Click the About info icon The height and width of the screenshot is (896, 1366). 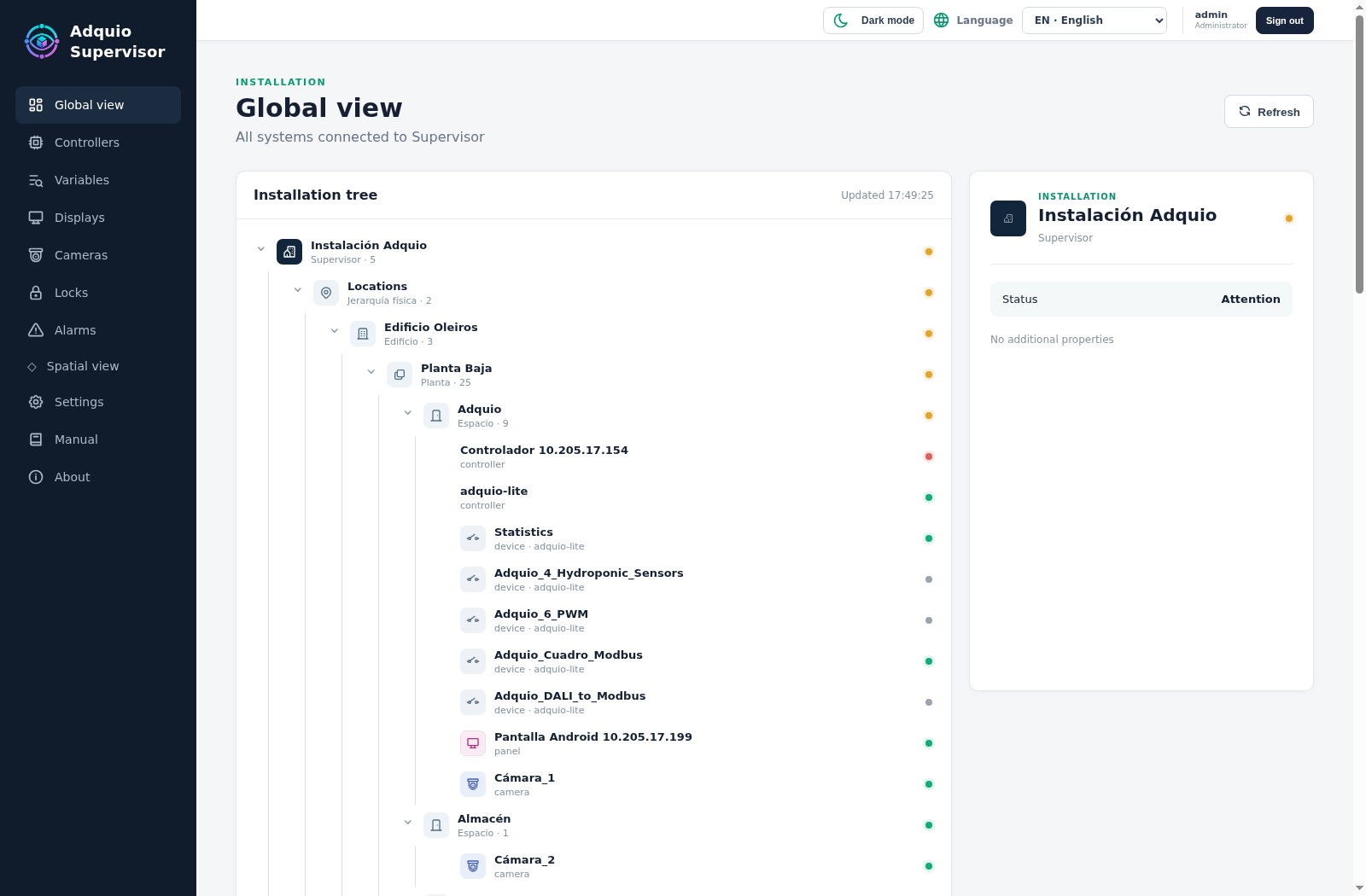coord(36,477)
